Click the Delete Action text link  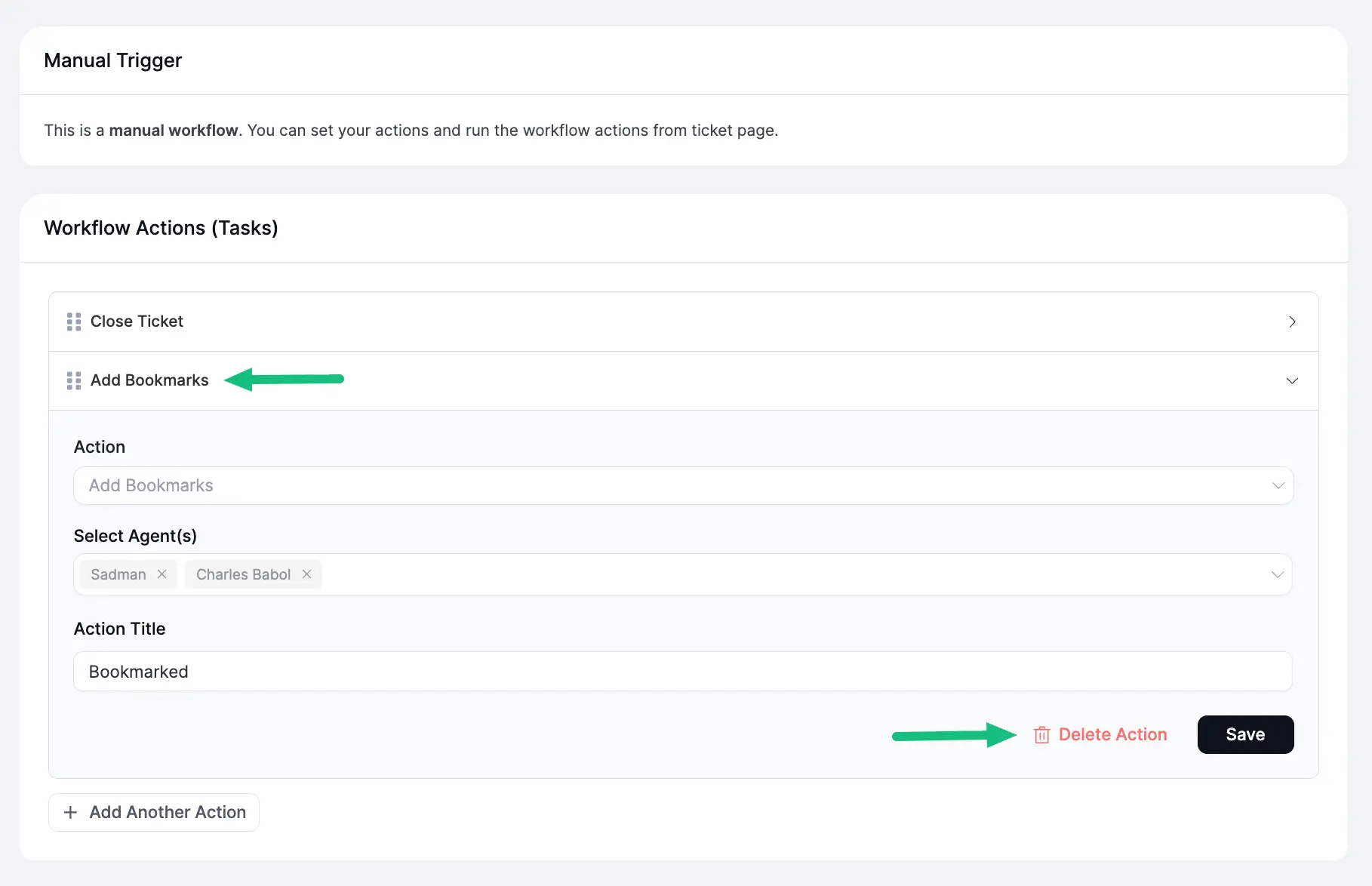[1112, 734]
